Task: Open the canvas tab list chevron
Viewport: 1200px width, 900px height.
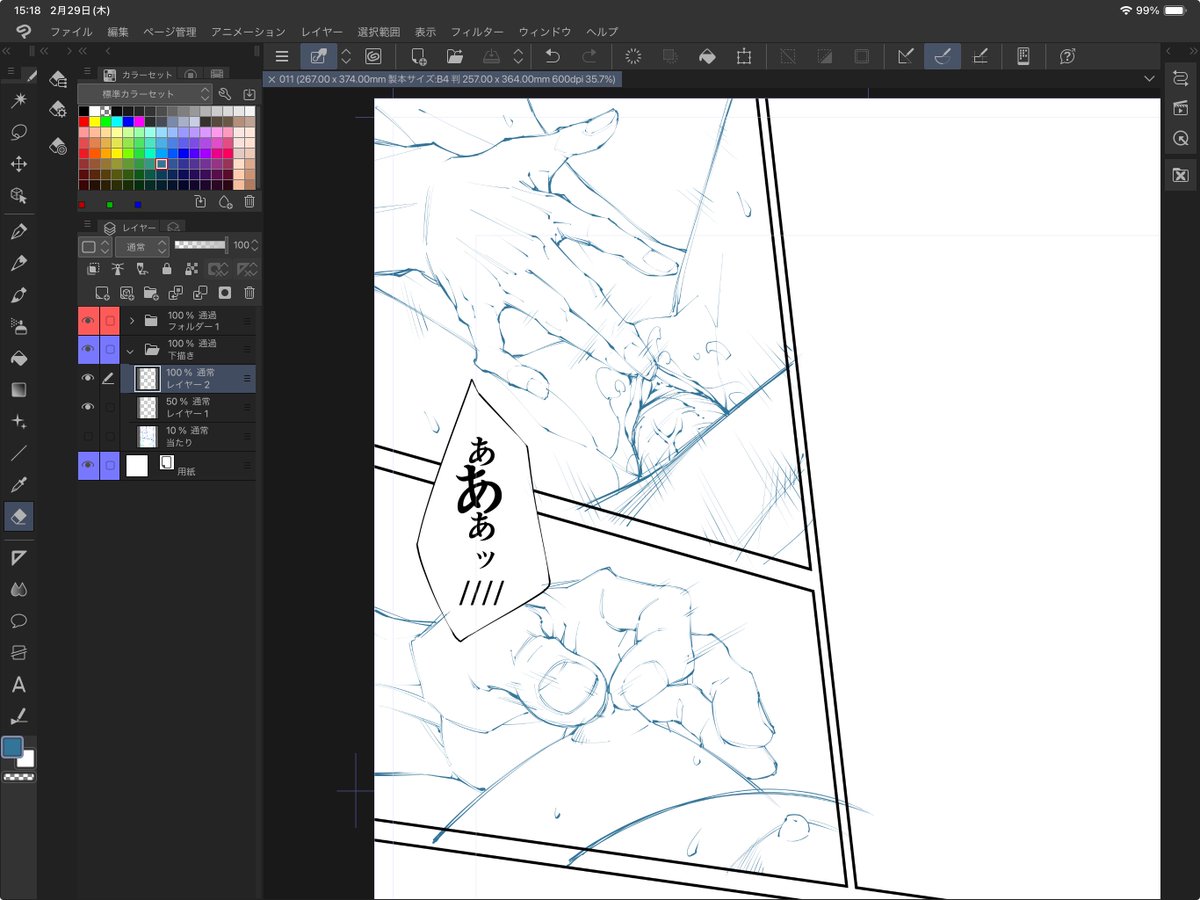Action: pyautogui.click(x=1148, y=78)
